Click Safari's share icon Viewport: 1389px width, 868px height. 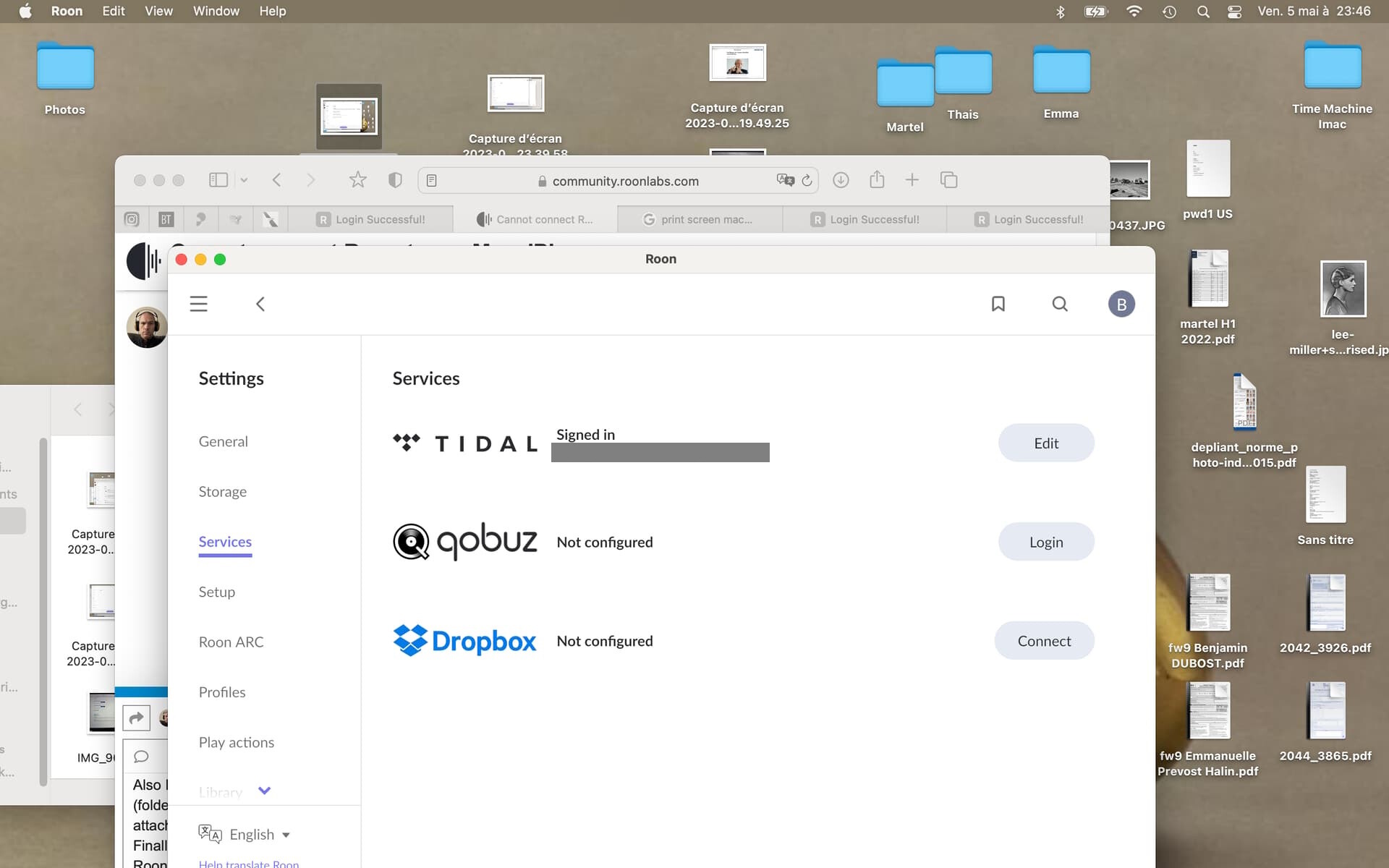[877, 180]
